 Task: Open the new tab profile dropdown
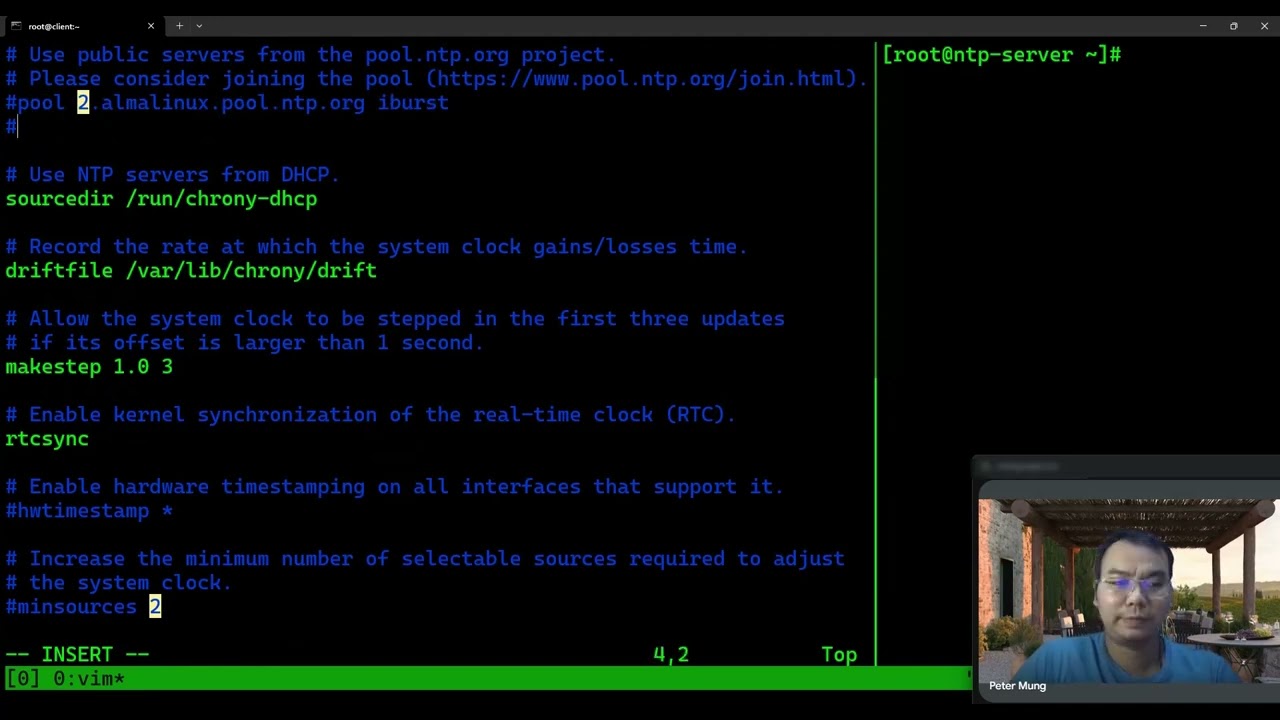coord(199,26)
